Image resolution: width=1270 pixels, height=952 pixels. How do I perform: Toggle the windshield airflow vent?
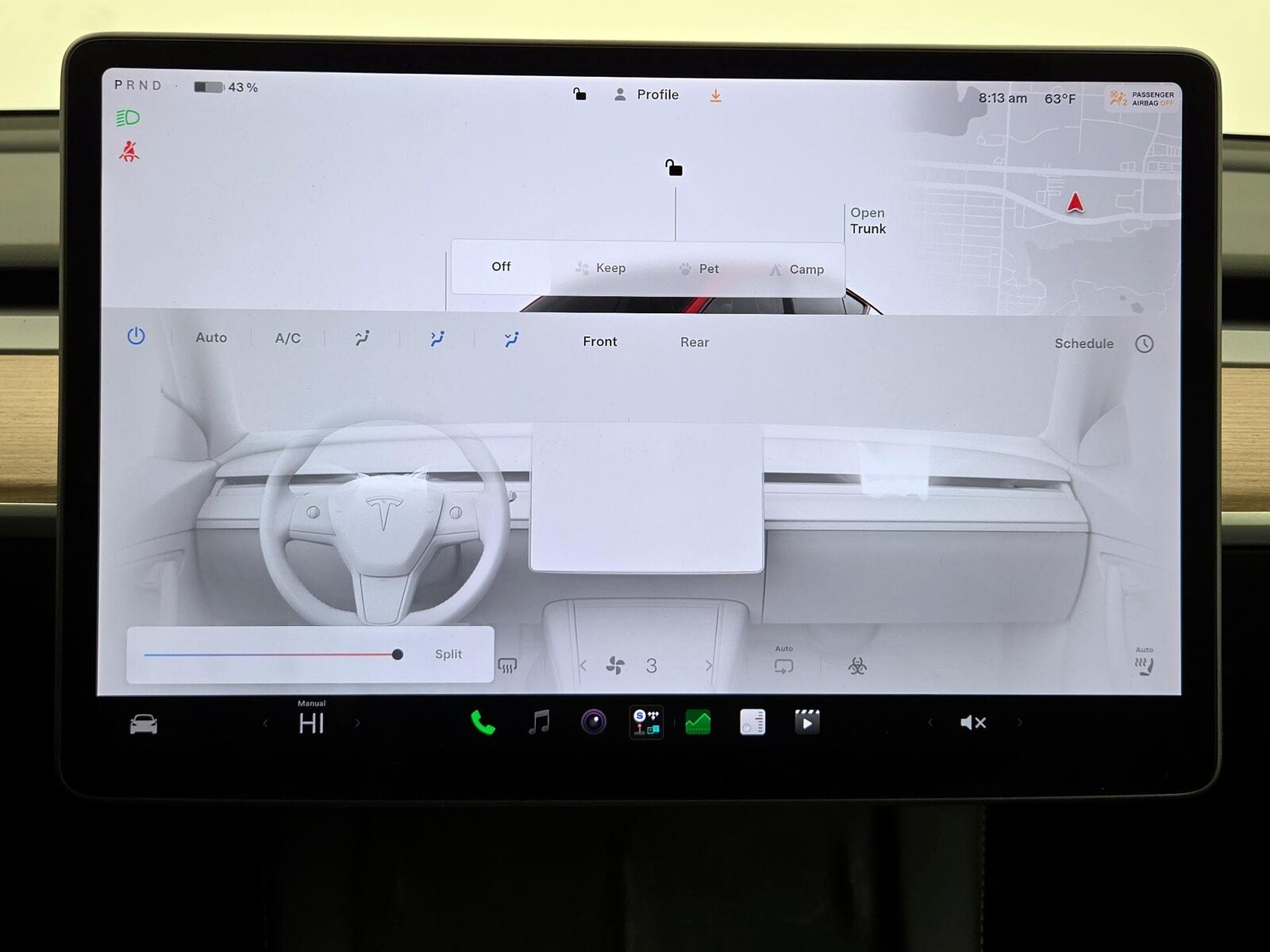[x=362, y=338]
